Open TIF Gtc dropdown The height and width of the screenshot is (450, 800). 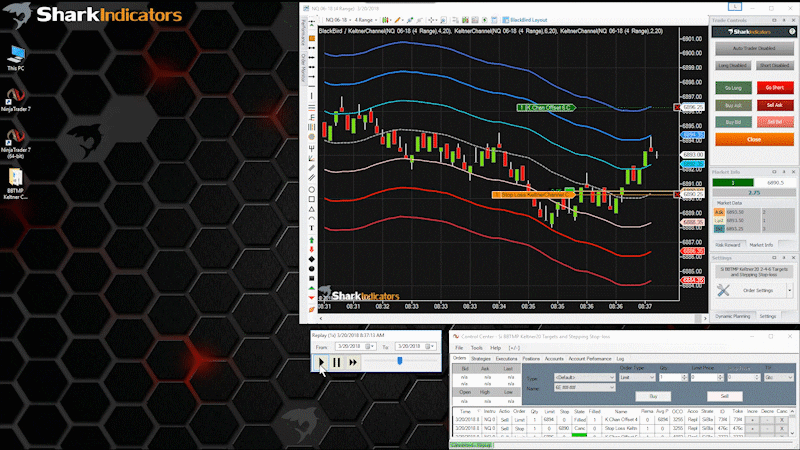point(778,378)
